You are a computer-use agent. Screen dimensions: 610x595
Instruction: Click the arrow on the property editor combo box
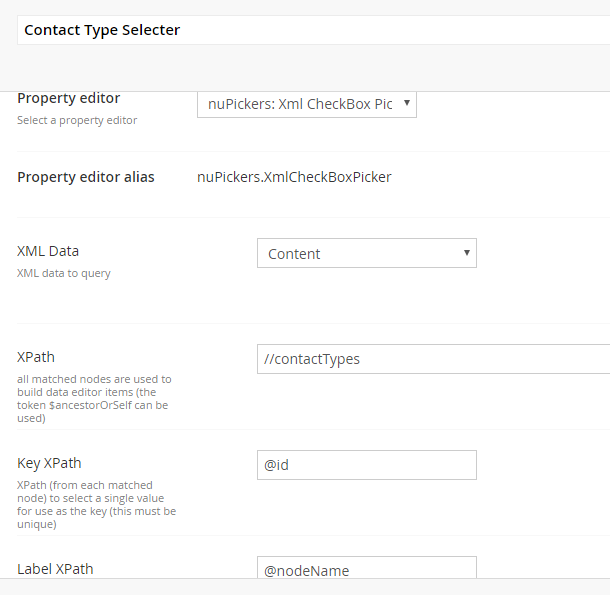pos(406,103)
